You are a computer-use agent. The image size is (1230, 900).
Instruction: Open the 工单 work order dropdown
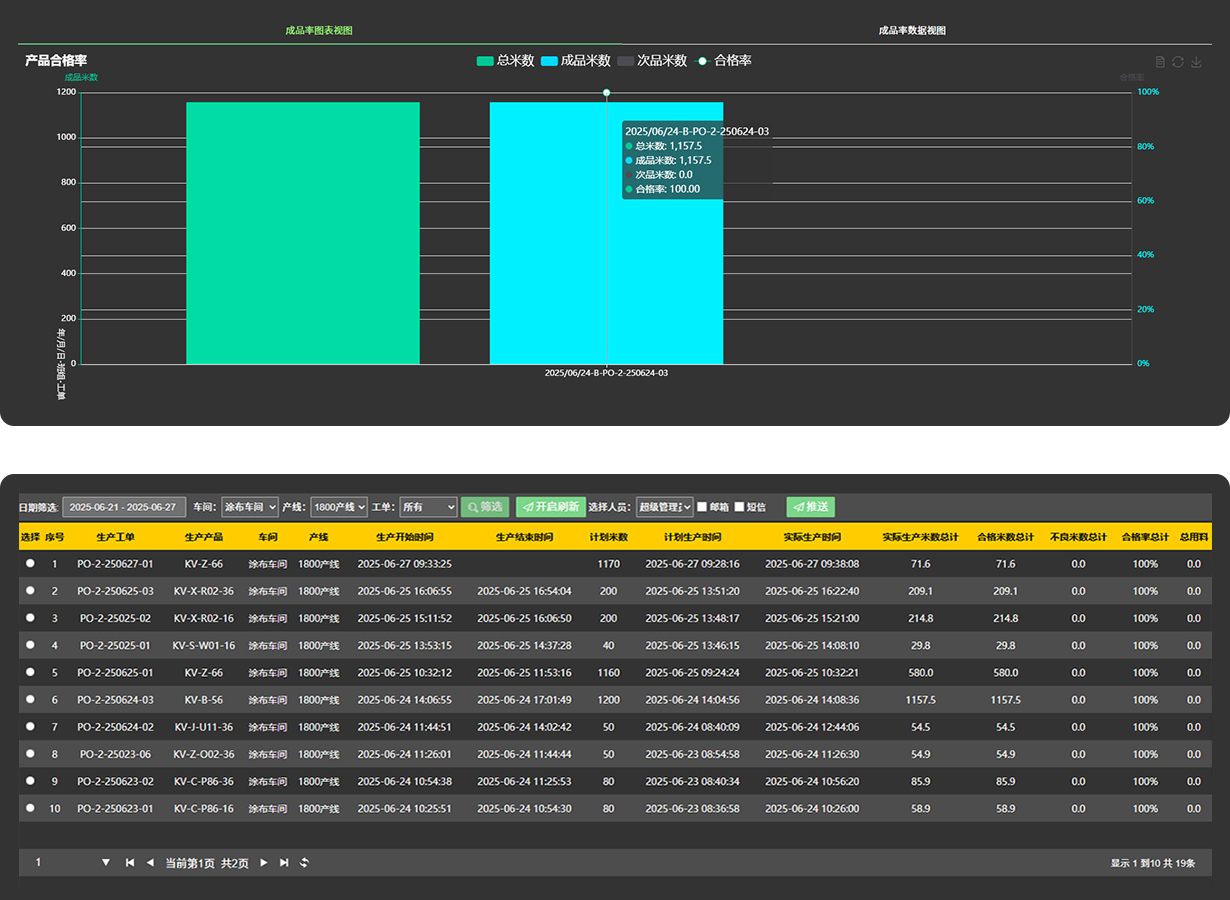click(x=428, y=507)
